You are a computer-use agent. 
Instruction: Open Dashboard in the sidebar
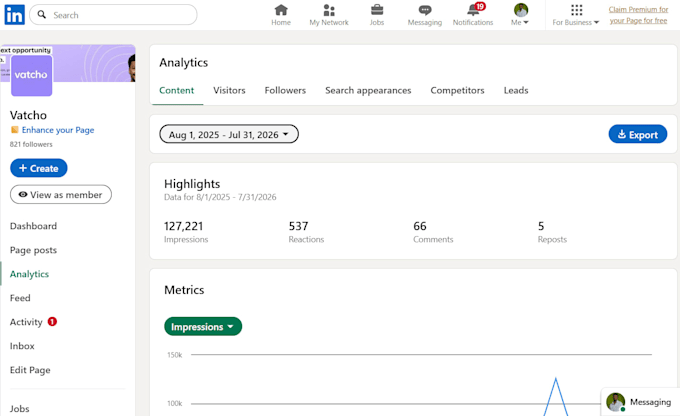tap(33, 226)
